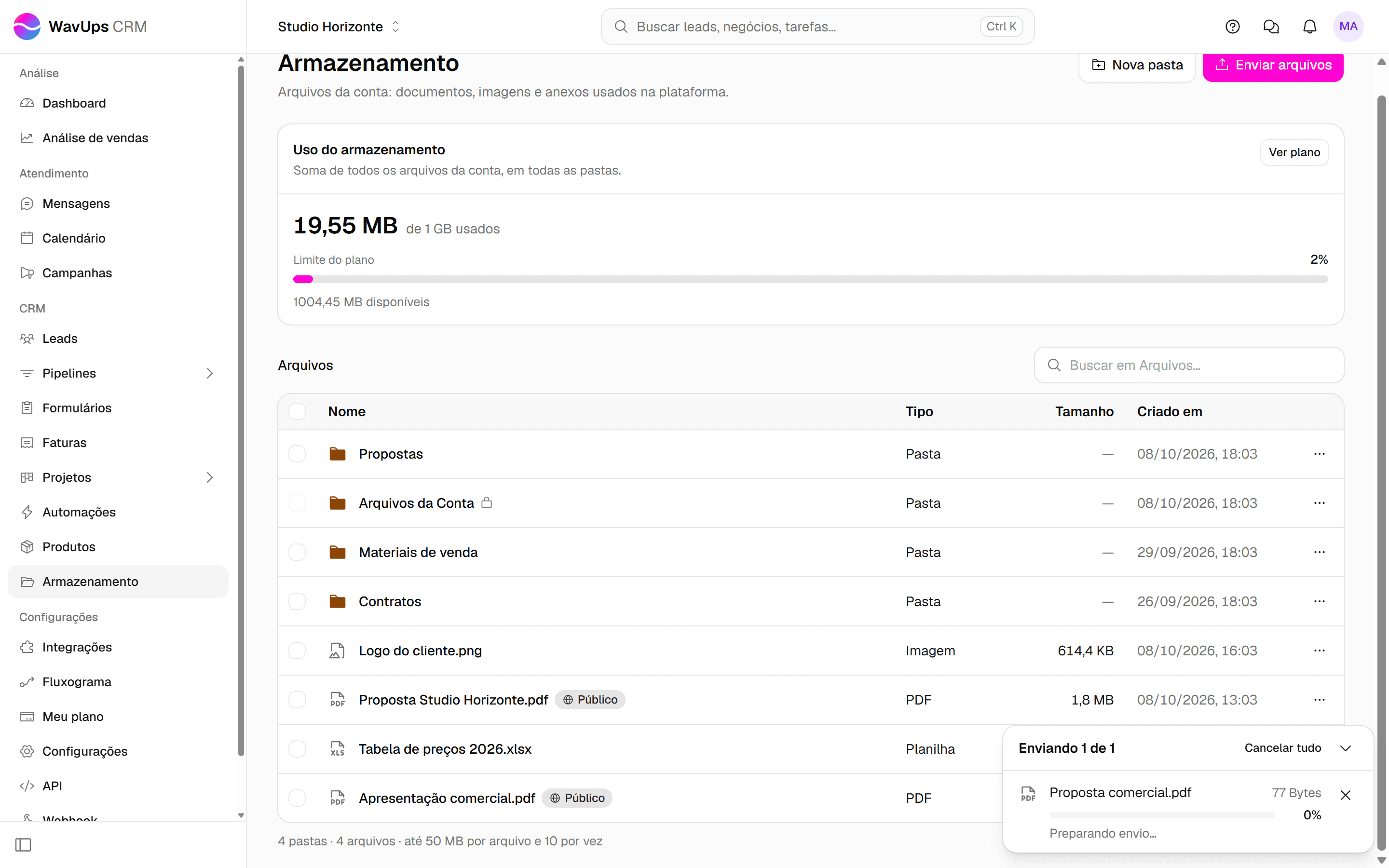1389x868 pixels.
Task: Click the Ver plano button
Action: [x=1294, y=153]
